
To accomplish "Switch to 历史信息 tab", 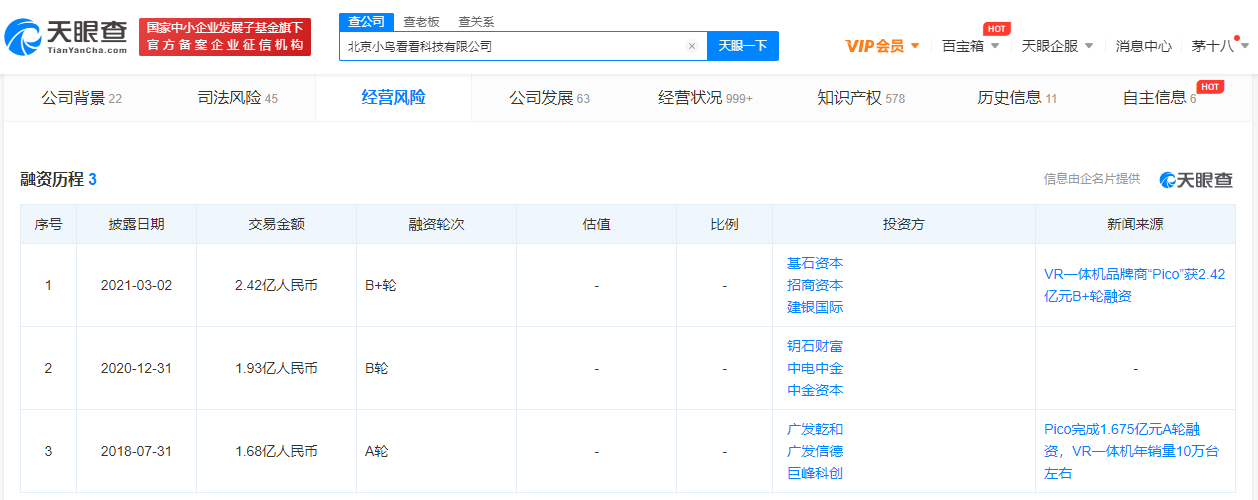I will [1017, 98].
